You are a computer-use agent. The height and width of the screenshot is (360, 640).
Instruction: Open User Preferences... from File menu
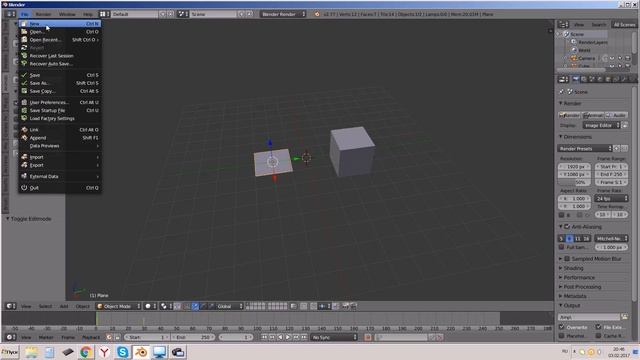[x=60, y=102]
